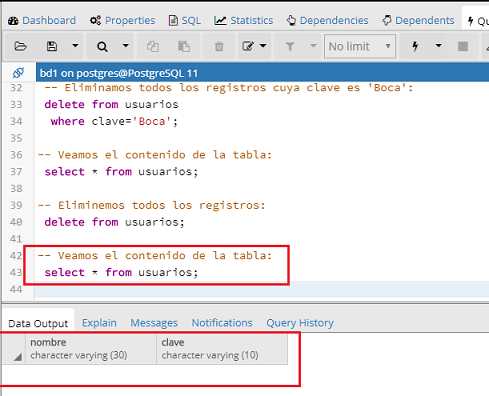Viewport: 489px width, 396px height.
Task: Open the SQL tab
Action: click(185, 21)
